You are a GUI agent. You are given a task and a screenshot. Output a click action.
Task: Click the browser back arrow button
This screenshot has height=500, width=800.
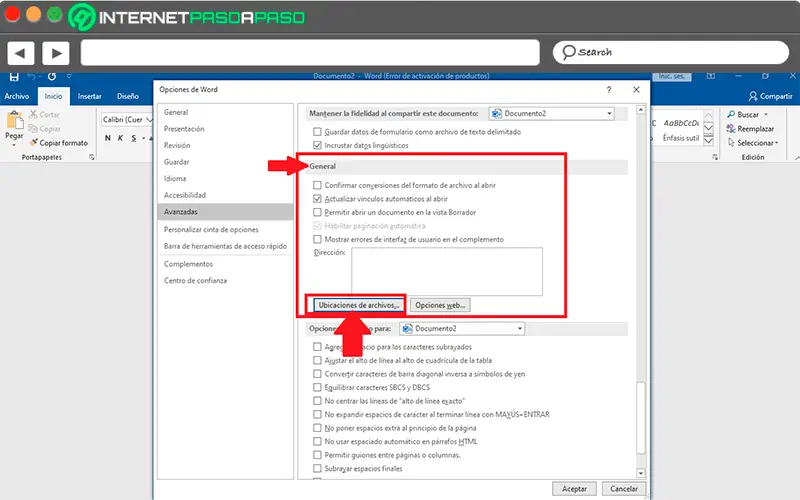pyautogui.click(x=21, y=53)
